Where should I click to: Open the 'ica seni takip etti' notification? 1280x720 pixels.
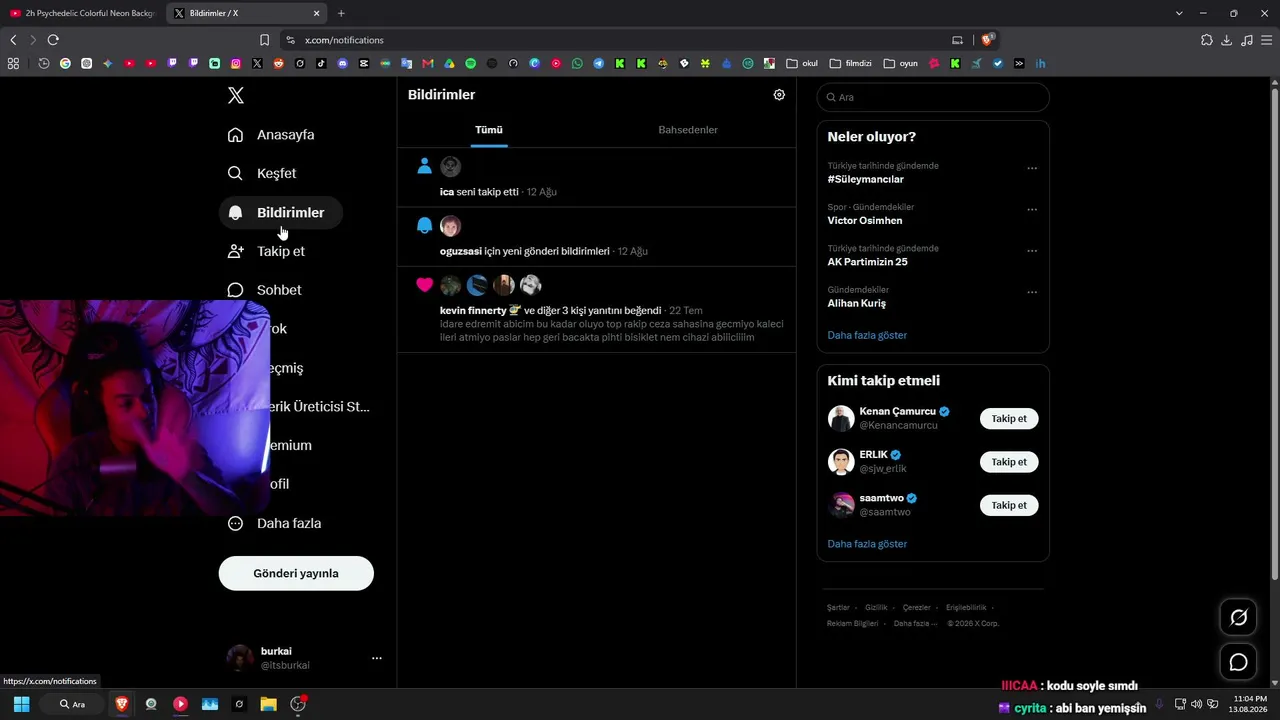click(x=597, y=178)
